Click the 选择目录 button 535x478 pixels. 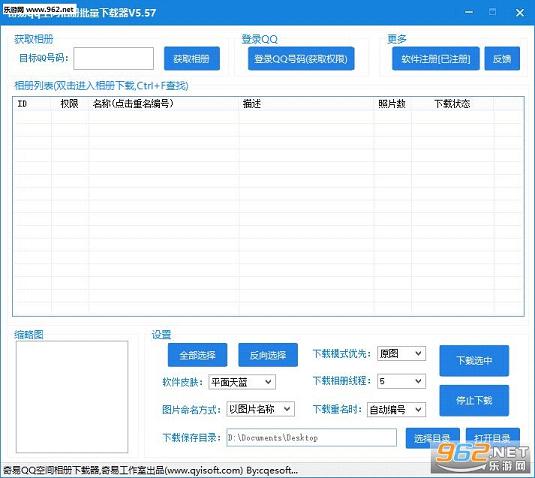tap(432, 438)
